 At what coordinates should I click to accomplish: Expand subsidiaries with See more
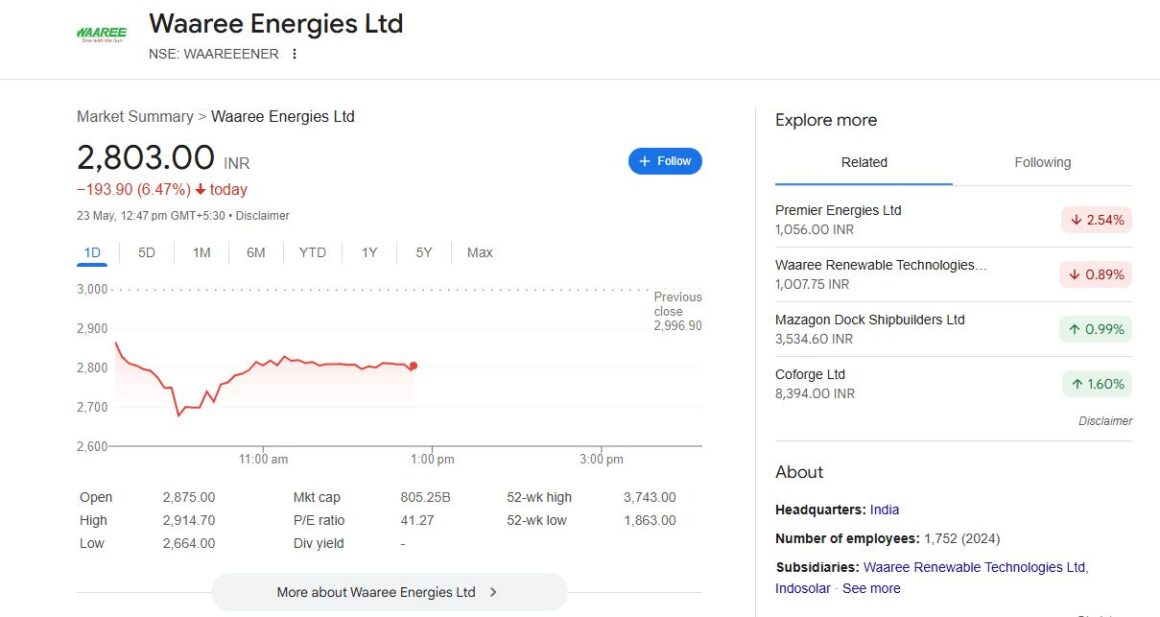point(871,589)
